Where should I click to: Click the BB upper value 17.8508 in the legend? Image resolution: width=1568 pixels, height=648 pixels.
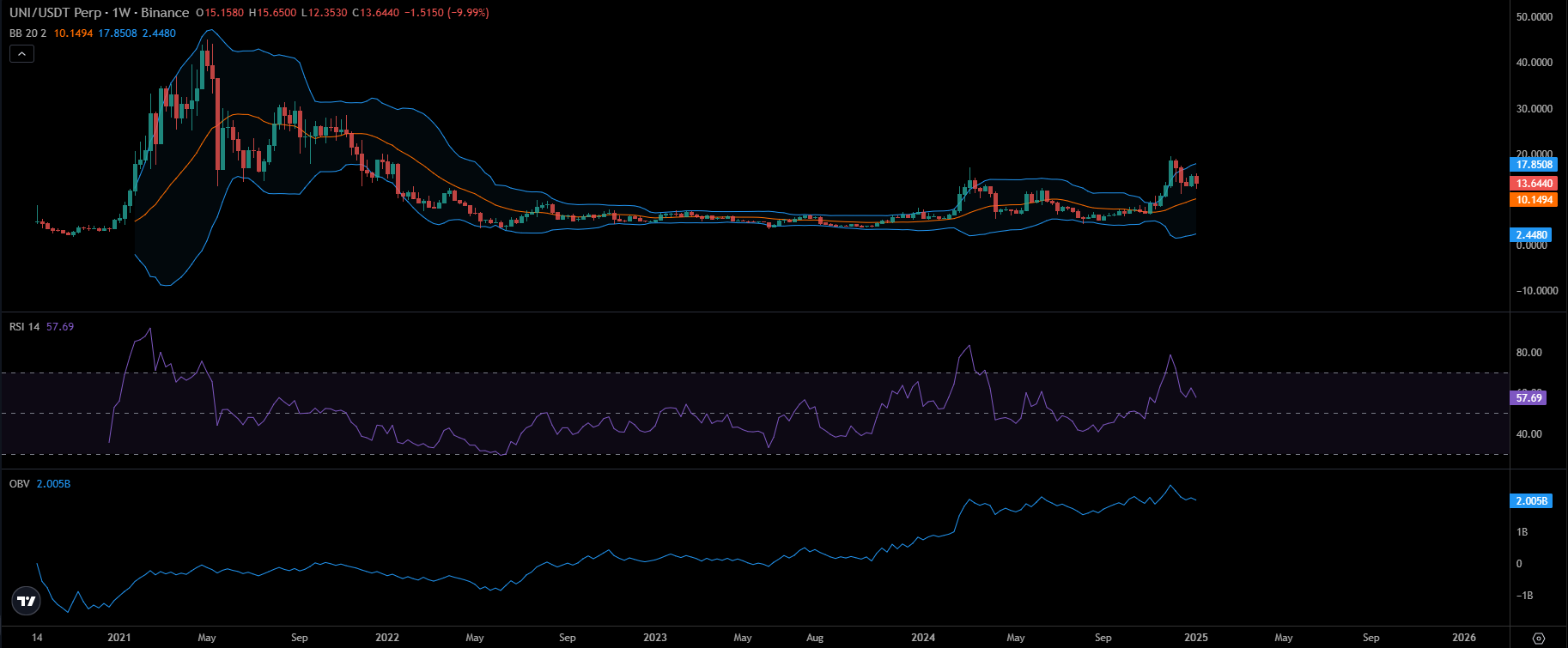[118, 33]
